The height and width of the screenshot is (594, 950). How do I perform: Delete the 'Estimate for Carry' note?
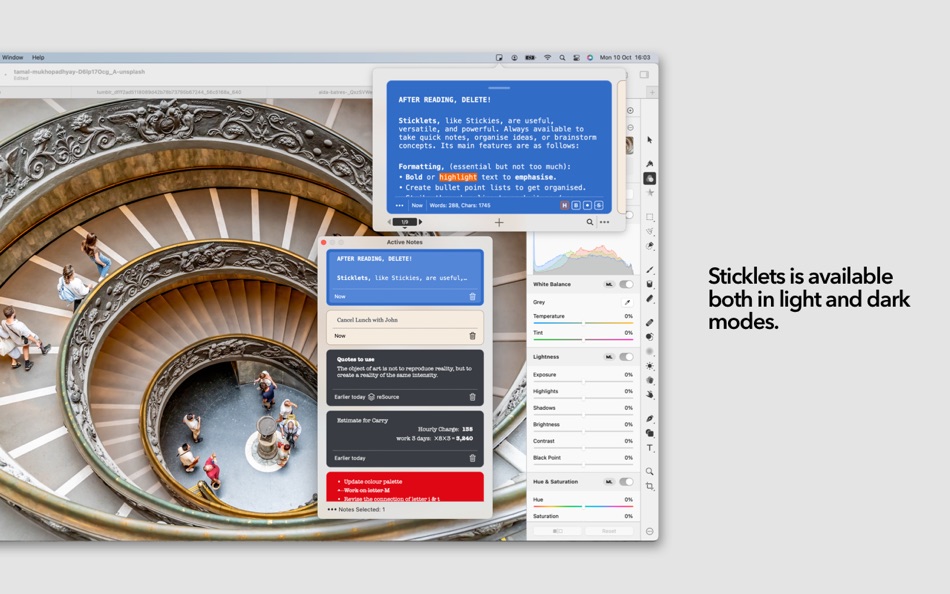coord(473,458)
